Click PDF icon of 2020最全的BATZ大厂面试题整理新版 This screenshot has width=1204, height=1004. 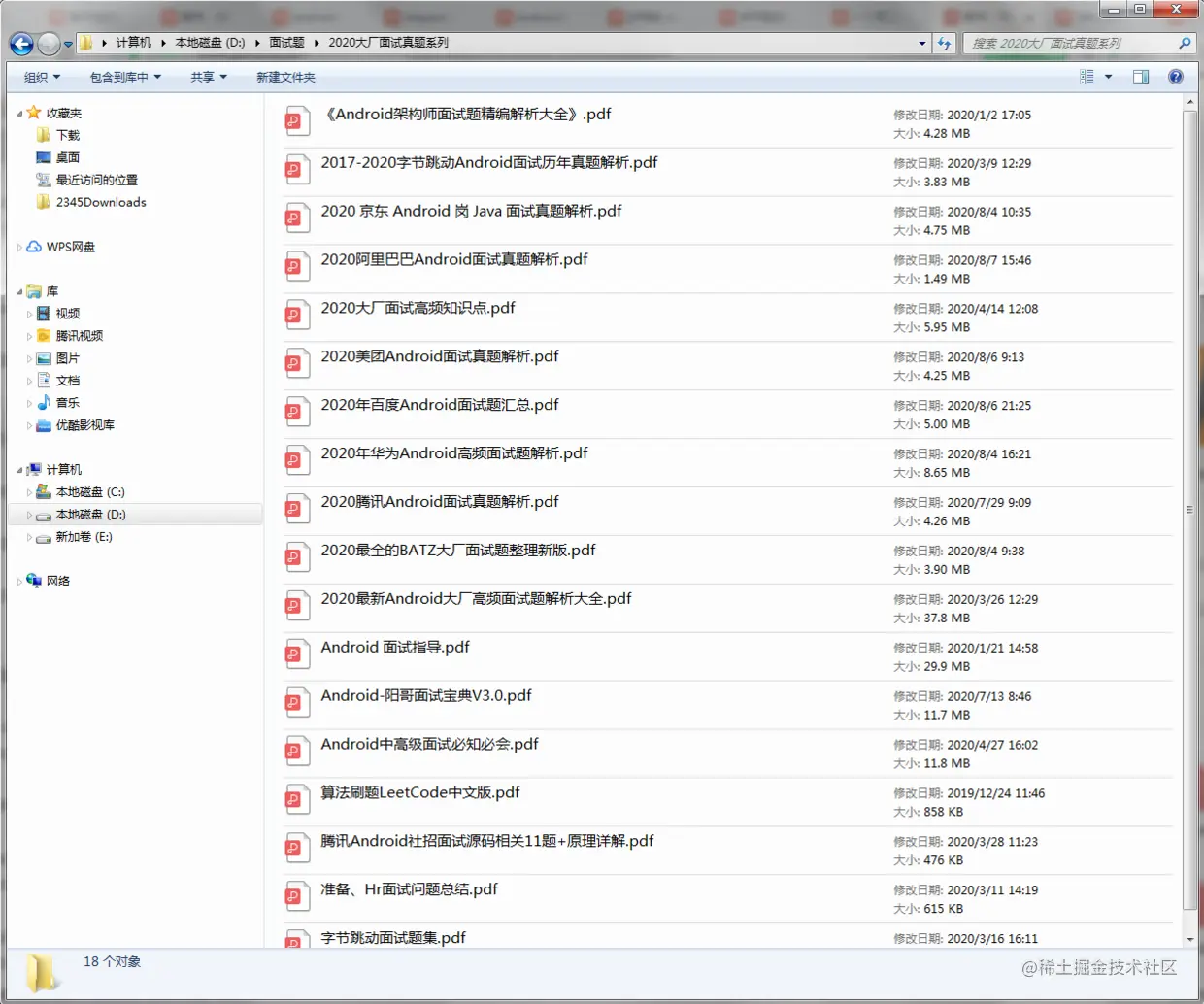click(296, 558)
